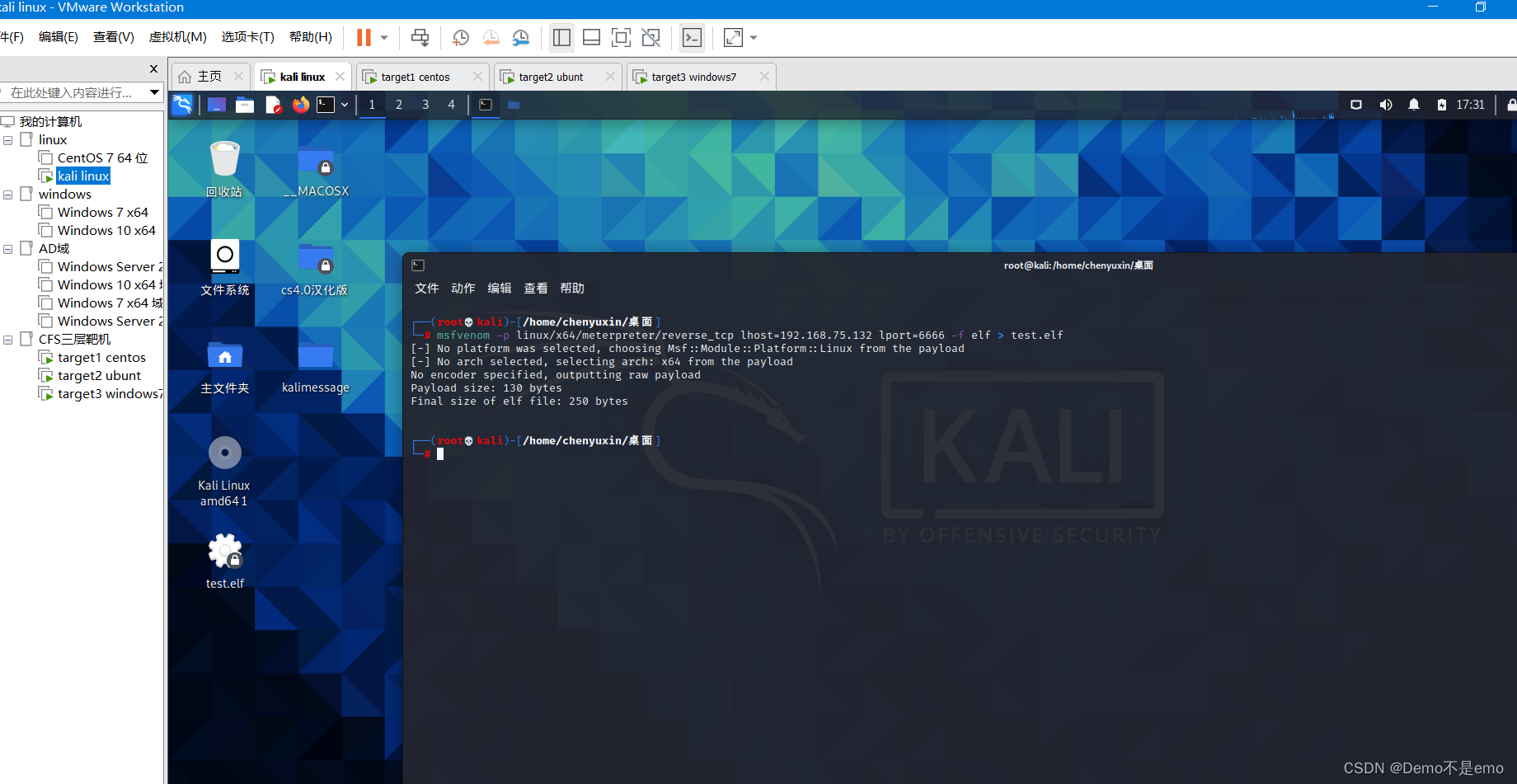Toggle the thumbnail bar view icon
Screen dimensions: 1517x784
click(591, 37)
